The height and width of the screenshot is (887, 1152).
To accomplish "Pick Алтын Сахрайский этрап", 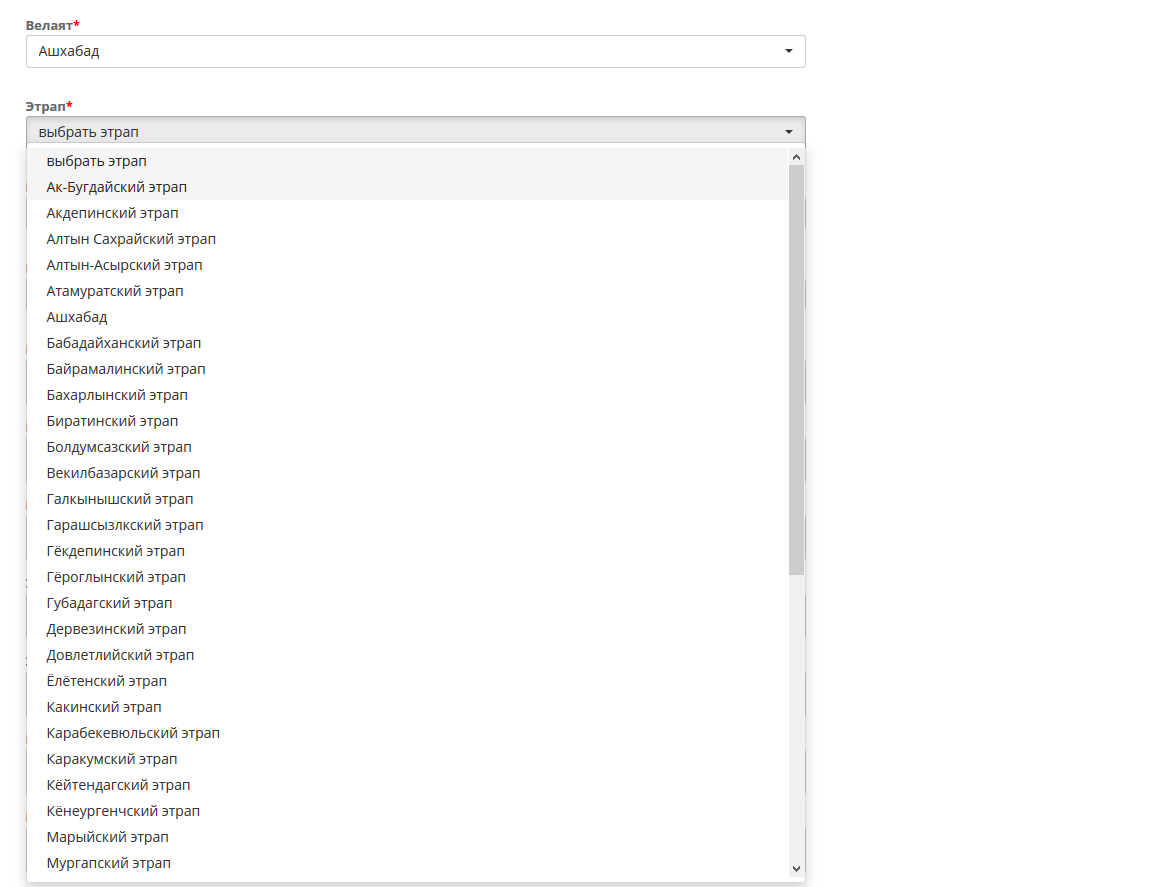I will point(408,240).
